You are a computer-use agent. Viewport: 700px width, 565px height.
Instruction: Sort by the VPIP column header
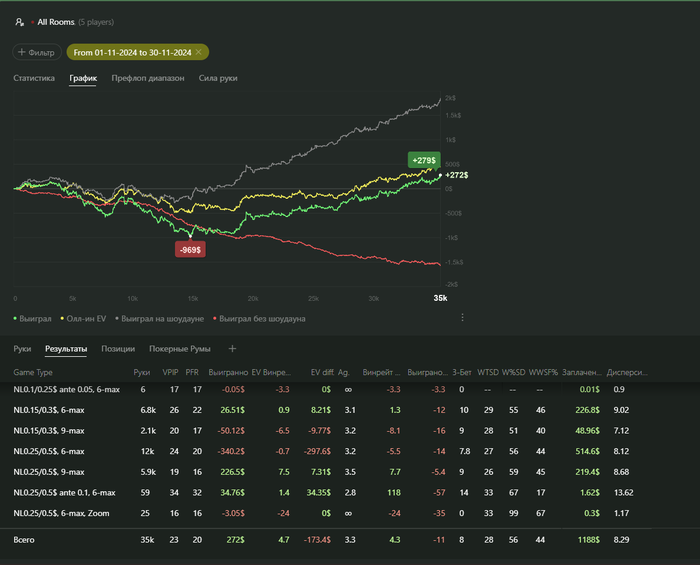(x=170, y=372)
